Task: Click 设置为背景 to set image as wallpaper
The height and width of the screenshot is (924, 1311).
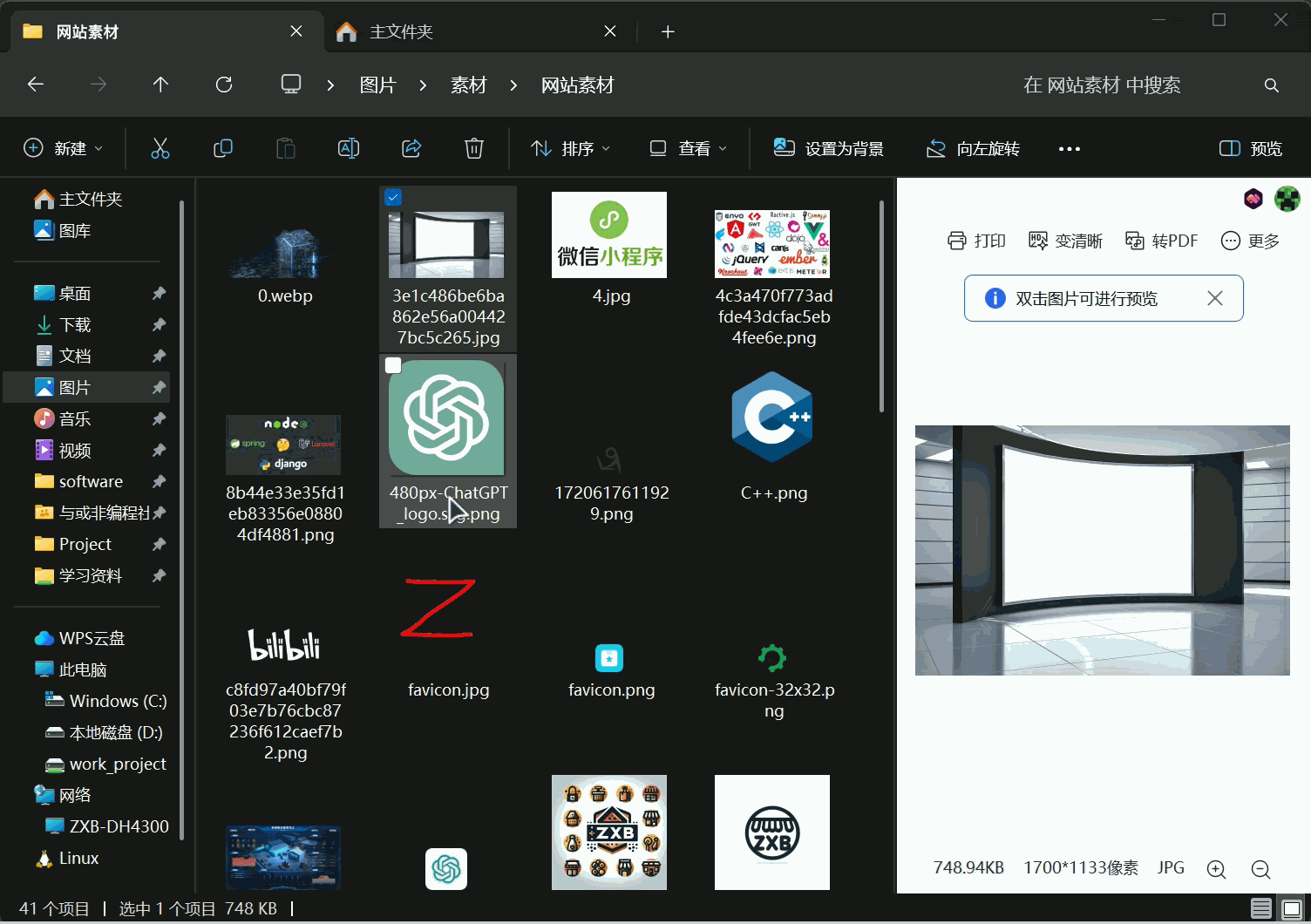Action: click(828, 148)
